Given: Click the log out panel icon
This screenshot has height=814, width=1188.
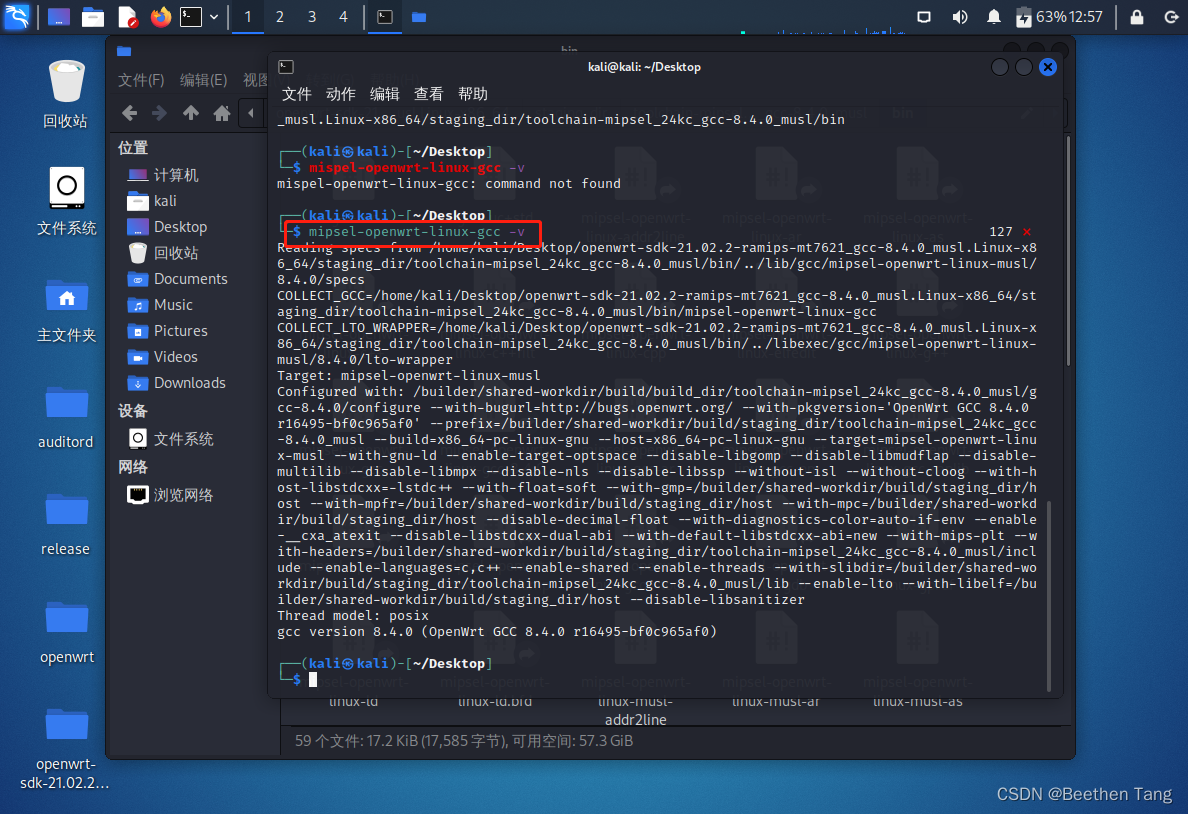Looking at the screenshot, I should click(x=1171, y=17).
